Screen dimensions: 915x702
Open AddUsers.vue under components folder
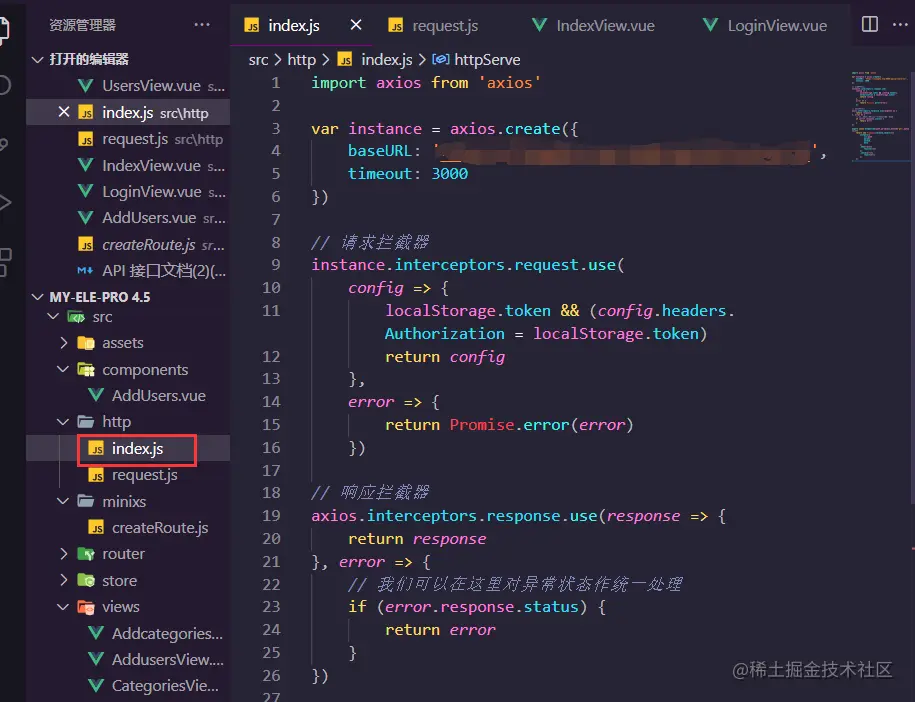pos(128,396)
